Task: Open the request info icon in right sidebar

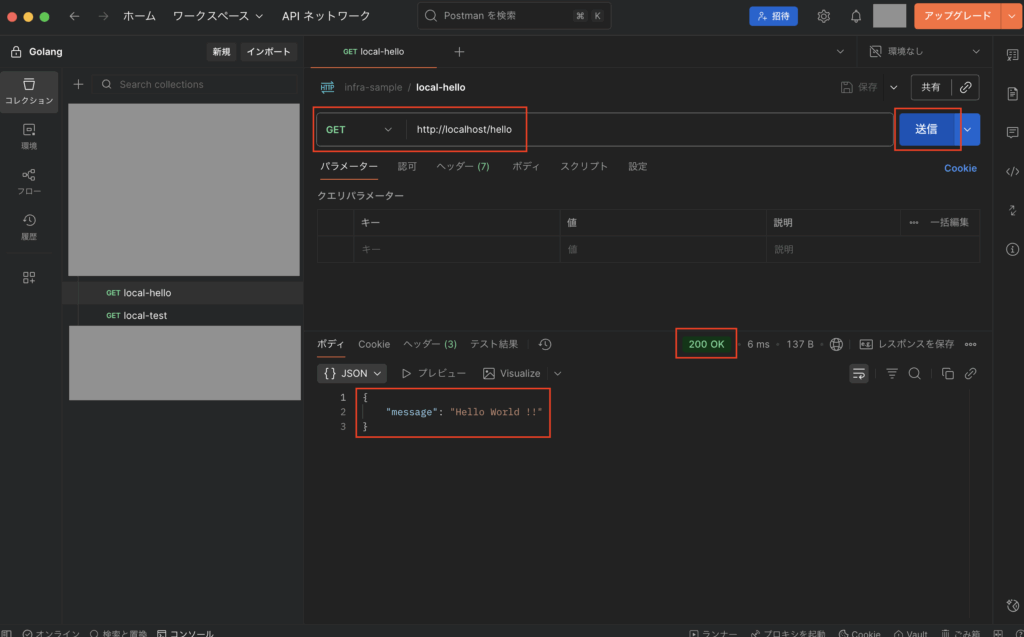Action: click(1012, 248)
